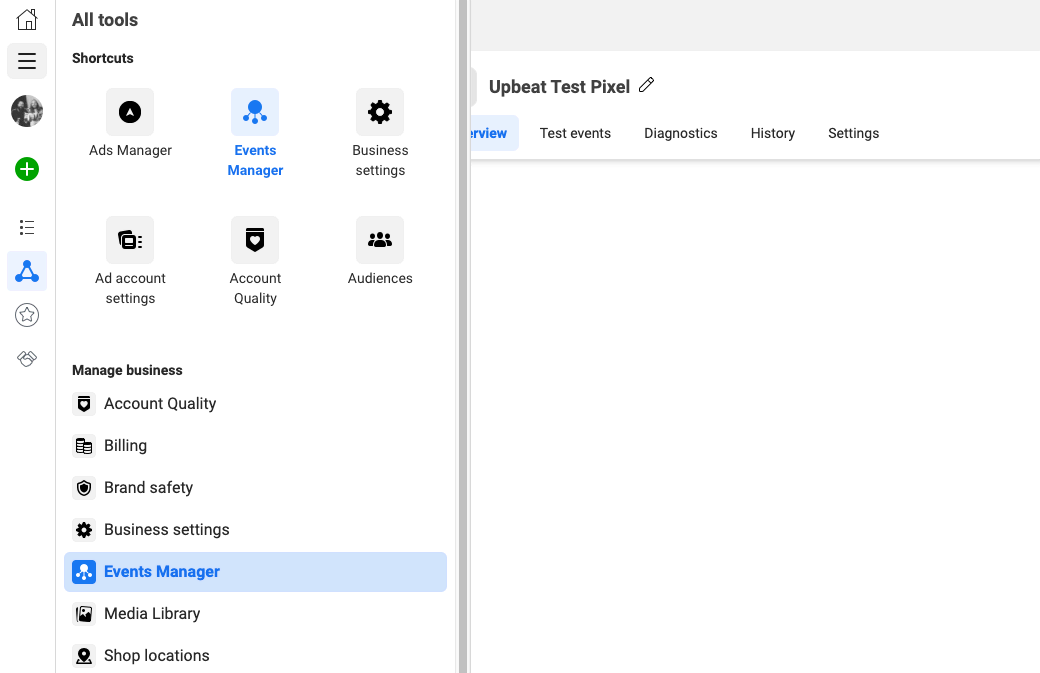The image size is (1040, 673).
Task: Switch to the Test events tab
Action: [575, 133]
